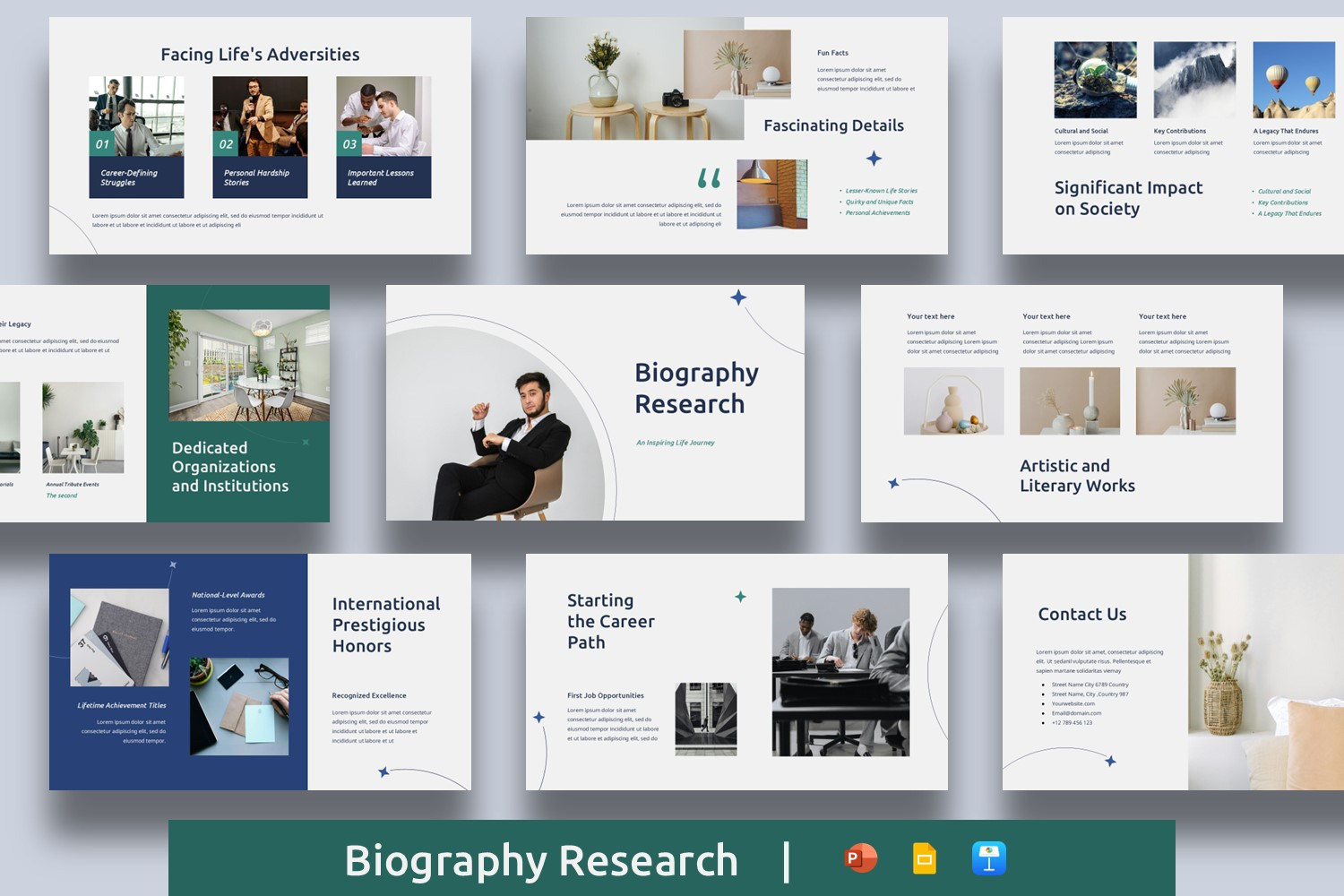Click the green star near Starting the Career Path

tap(740, 597)
